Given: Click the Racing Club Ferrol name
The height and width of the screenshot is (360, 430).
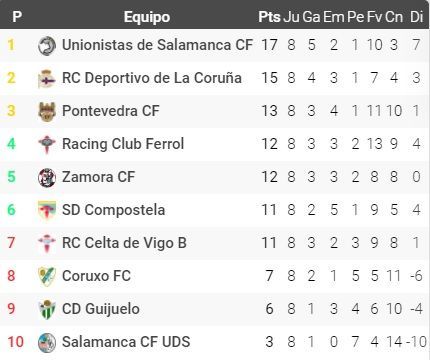Looking at the screenshot, I should click(123, 144).
